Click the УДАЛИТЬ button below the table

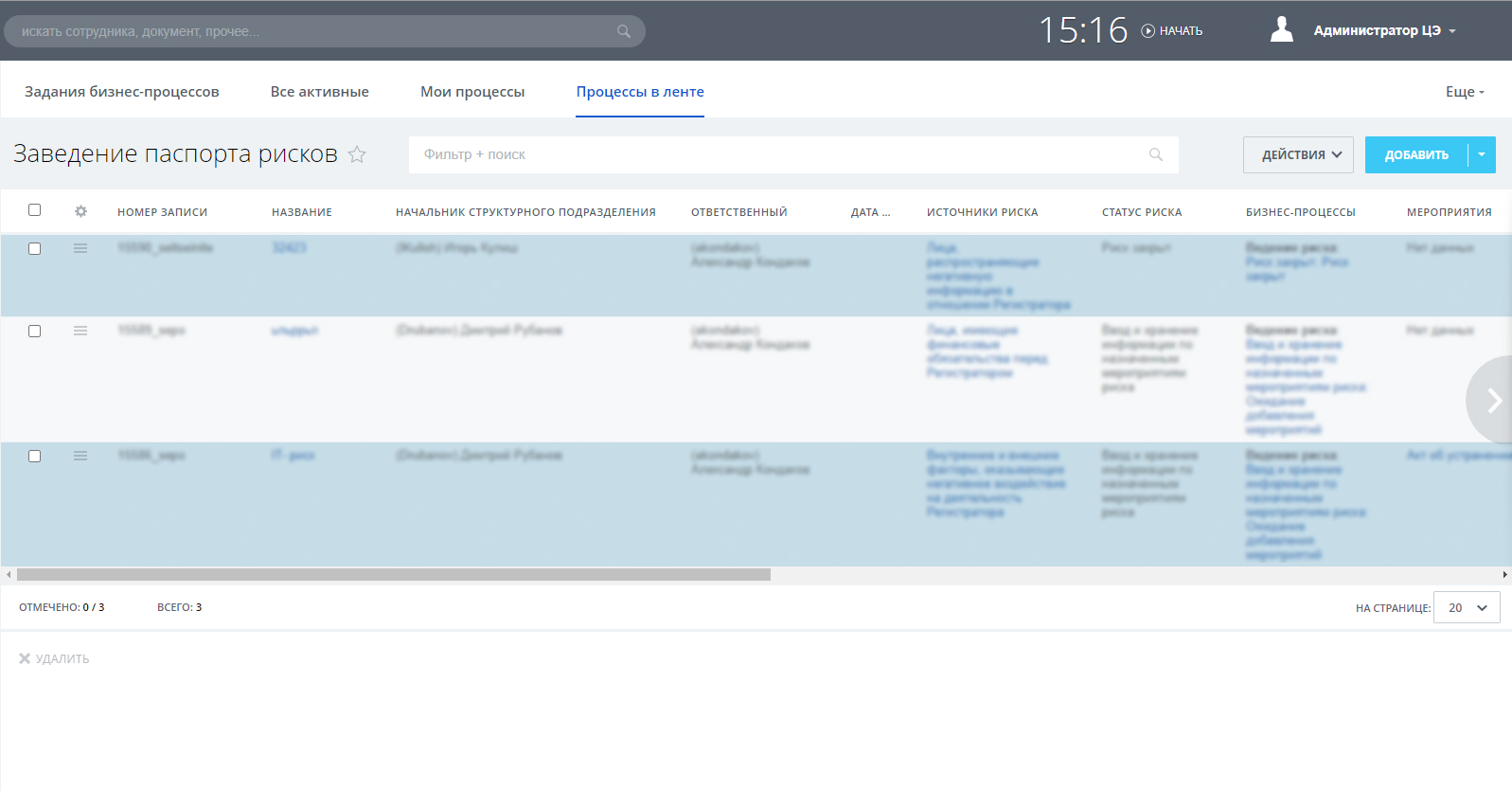coord(54,658)
